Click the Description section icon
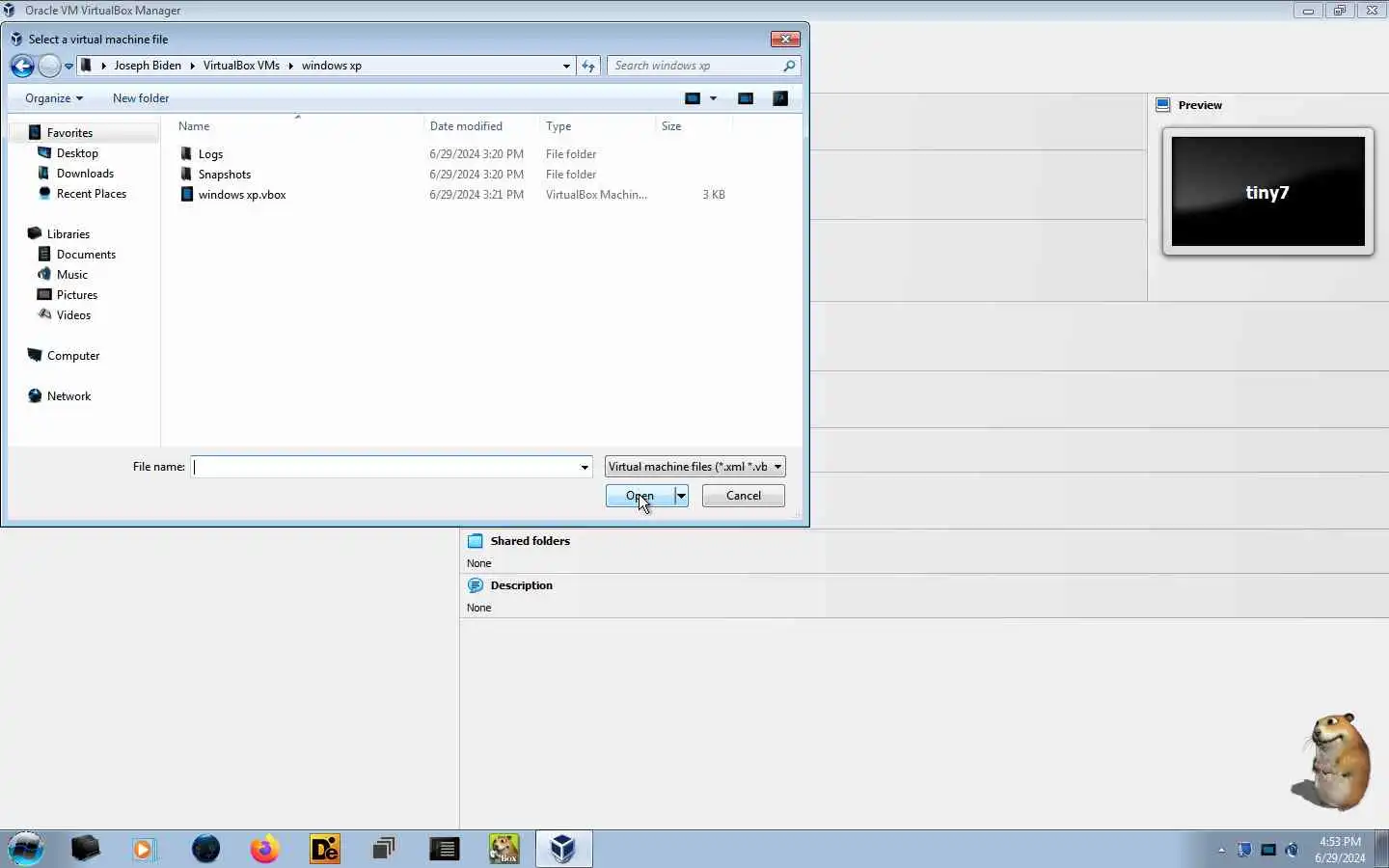Viewport: 1389px width, 868px height. point(476,585)
